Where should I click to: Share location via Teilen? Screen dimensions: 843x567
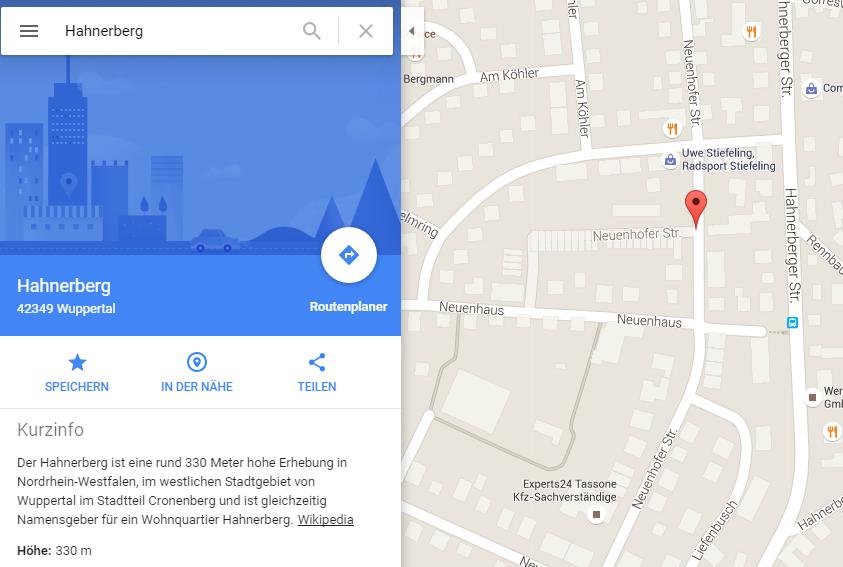click(x=317, y=372)
